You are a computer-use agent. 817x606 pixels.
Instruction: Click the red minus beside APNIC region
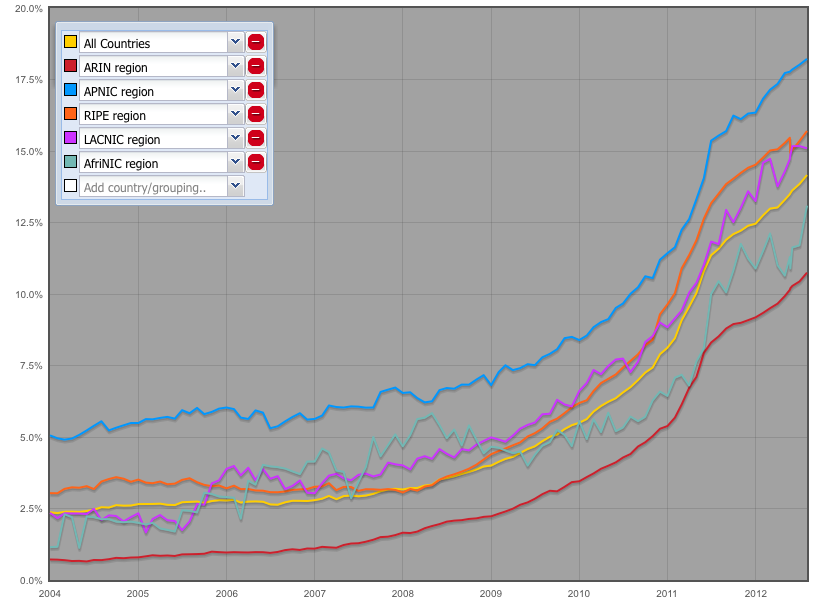pos(256,90)
